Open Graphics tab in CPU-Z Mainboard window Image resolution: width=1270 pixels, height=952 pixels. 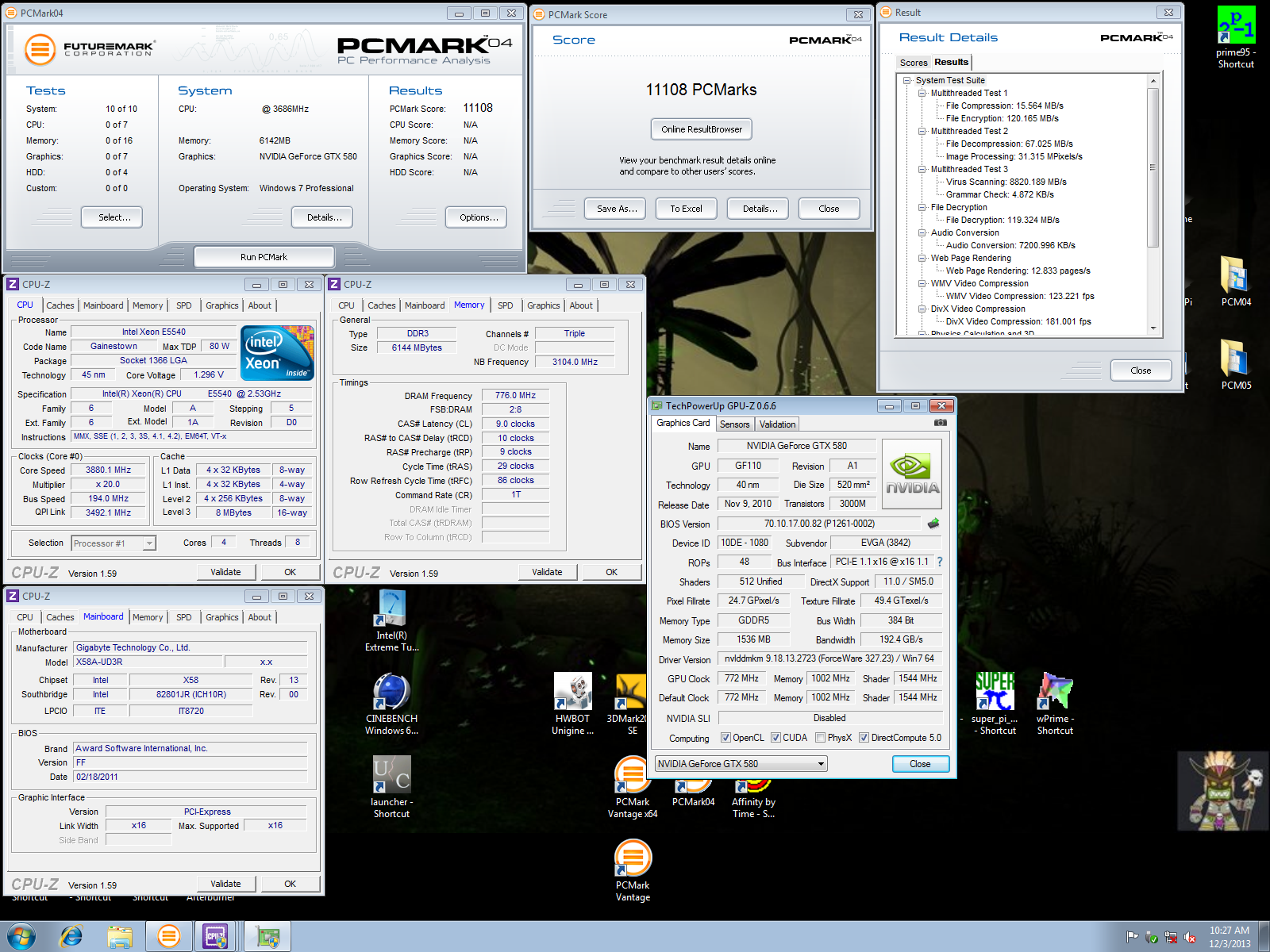click(221, 617)
